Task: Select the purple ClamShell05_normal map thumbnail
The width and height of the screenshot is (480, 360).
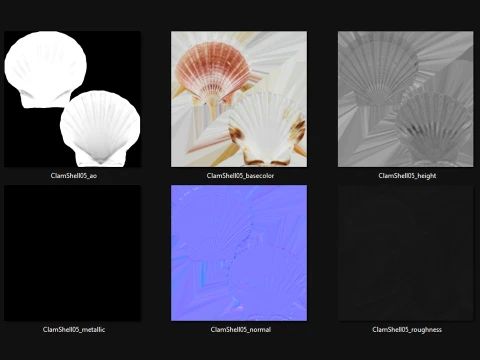Action: tap(239, 253)
